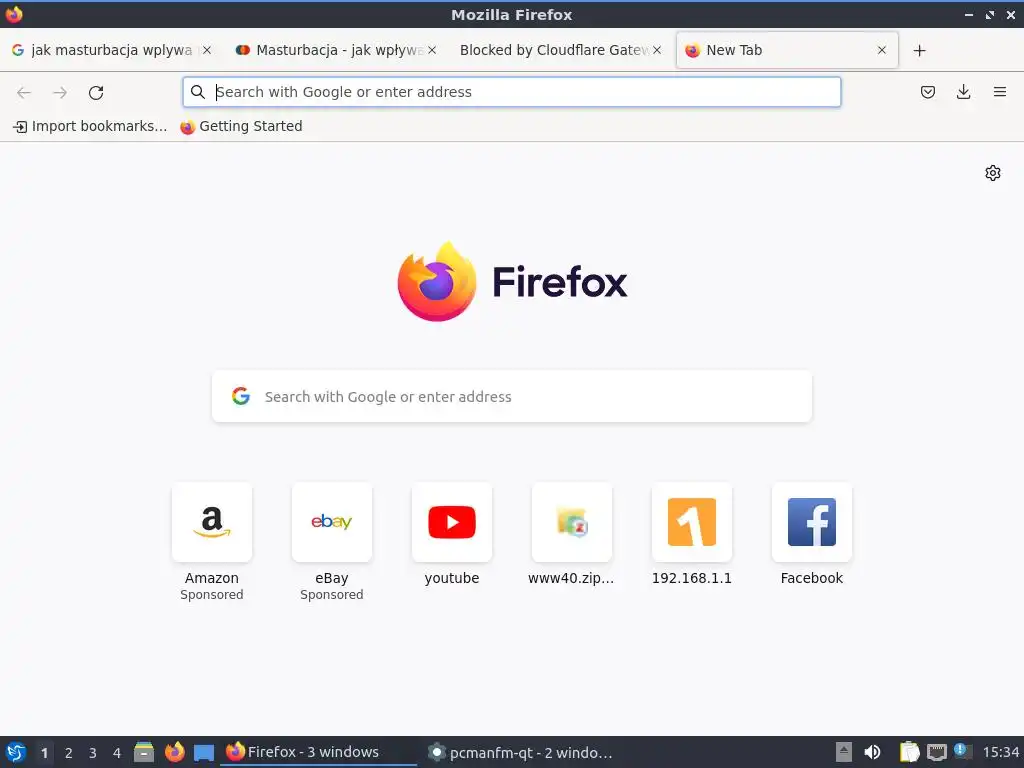Click the Google G icon in center search box
The height and width of the screenshot is (768, 1024).
241,396
